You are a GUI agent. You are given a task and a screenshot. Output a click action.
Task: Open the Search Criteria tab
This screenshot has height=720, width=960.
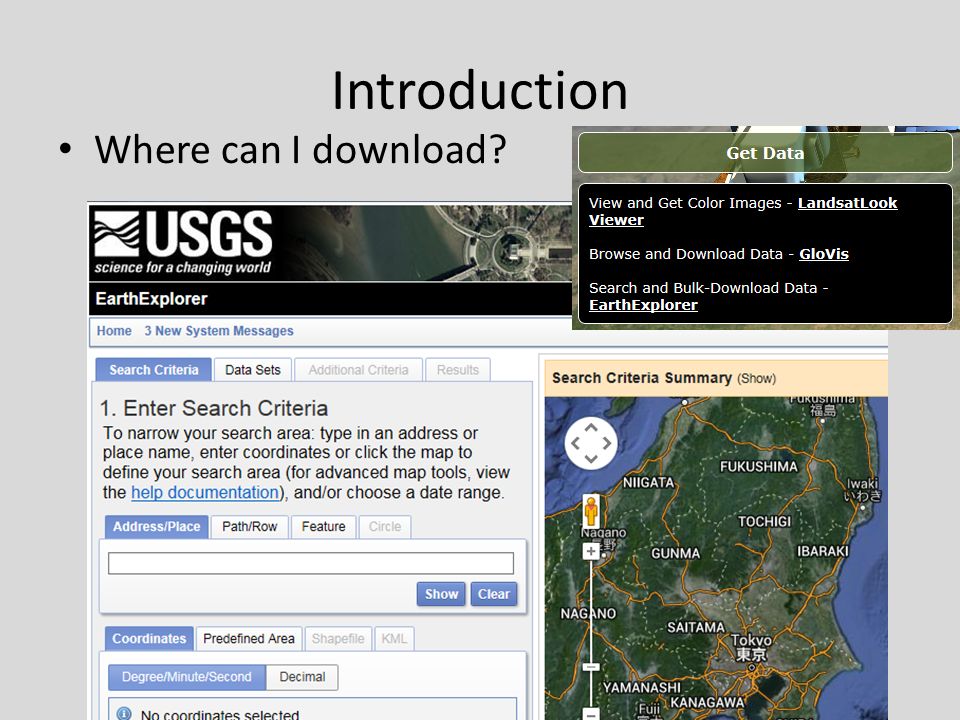pyautogui.click(x=154, y=370)
